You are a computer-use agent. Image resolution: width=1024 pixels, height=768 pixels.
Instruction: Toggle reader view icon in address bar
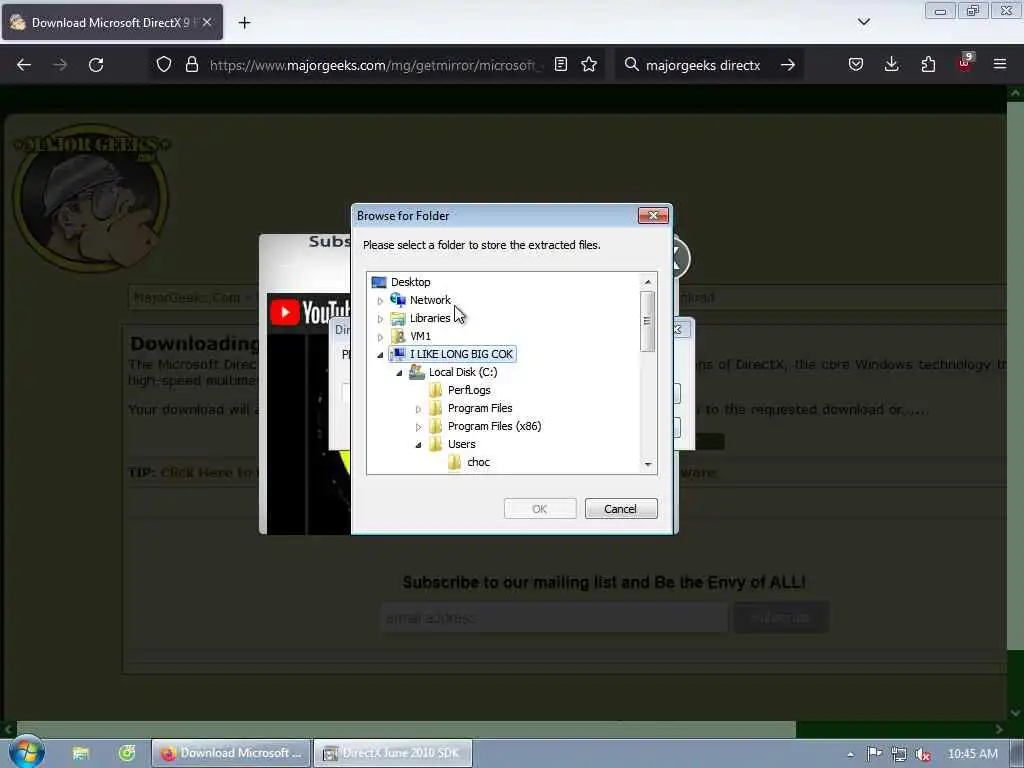[x=560, y=64]
